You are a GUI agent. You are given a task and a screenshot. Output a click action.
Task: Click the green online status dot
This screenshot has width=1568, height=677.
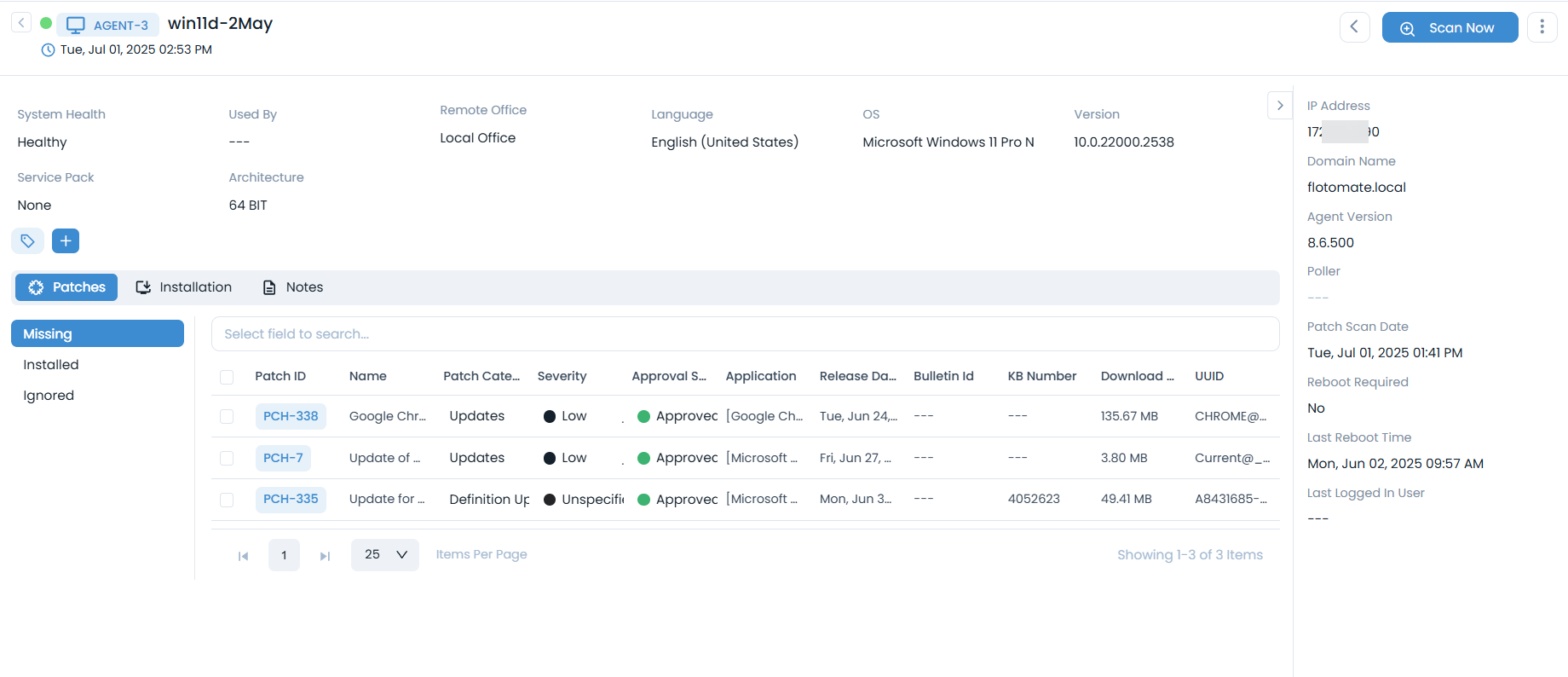coord(46,24)
